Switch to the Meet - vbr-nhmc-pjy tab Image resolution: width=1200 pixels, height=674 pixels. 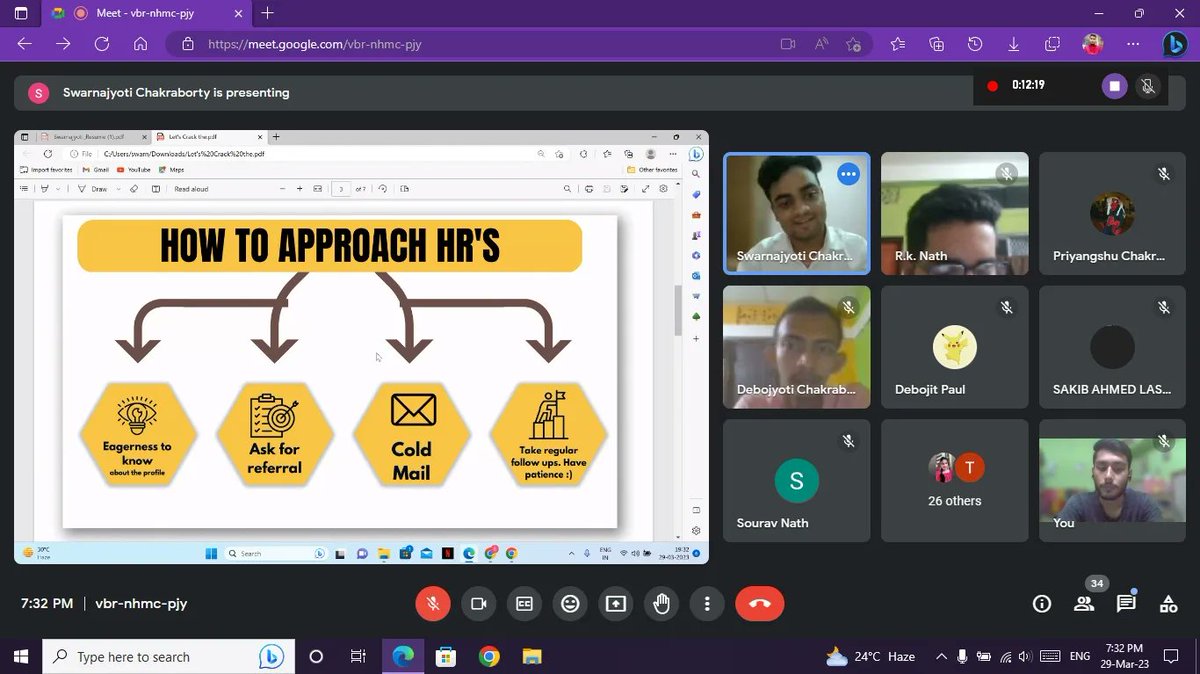point(145,14)
